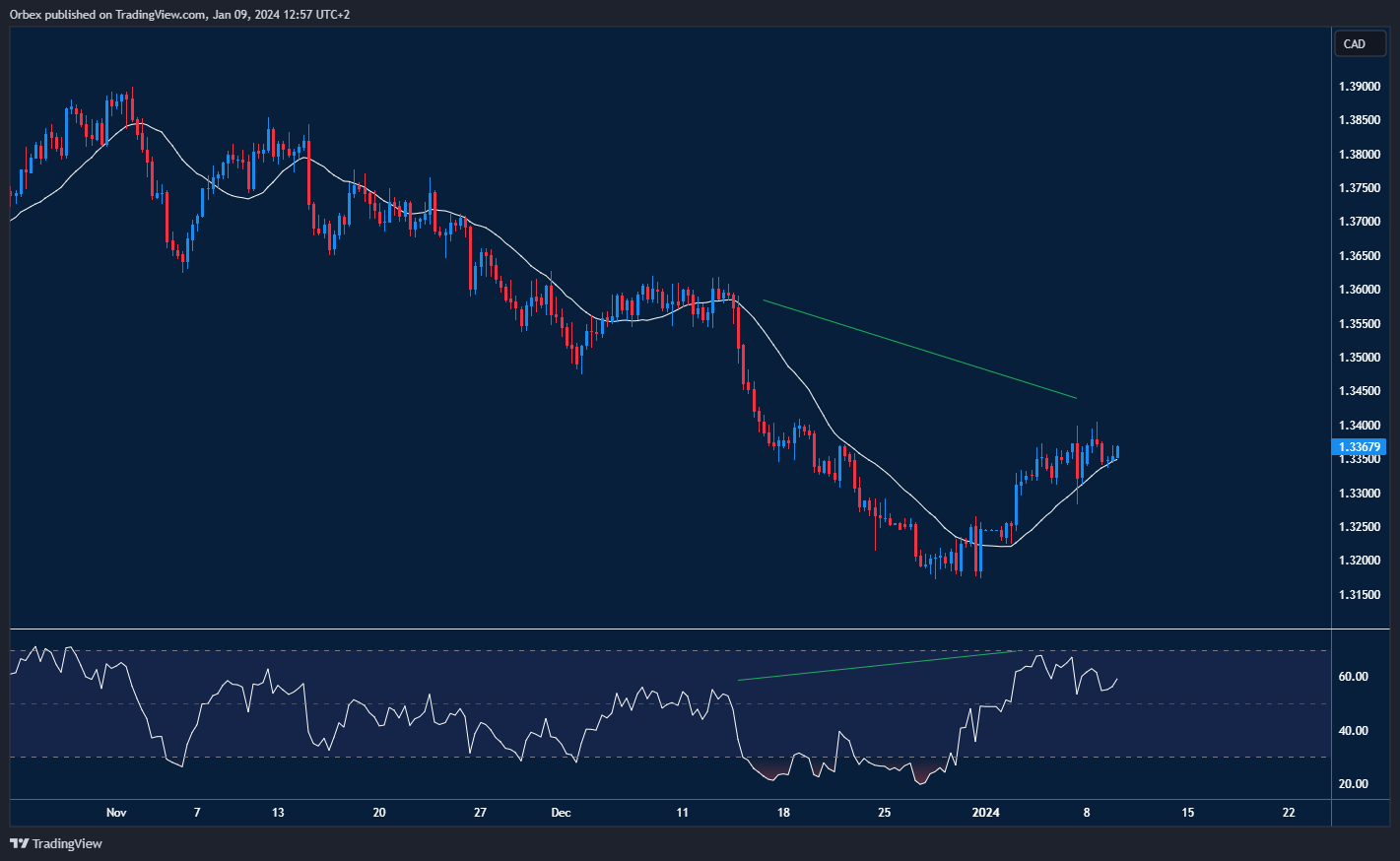Click the Dec label on the time axis
The width and height of the screenshot is (1400, 861).
(562, 813)
